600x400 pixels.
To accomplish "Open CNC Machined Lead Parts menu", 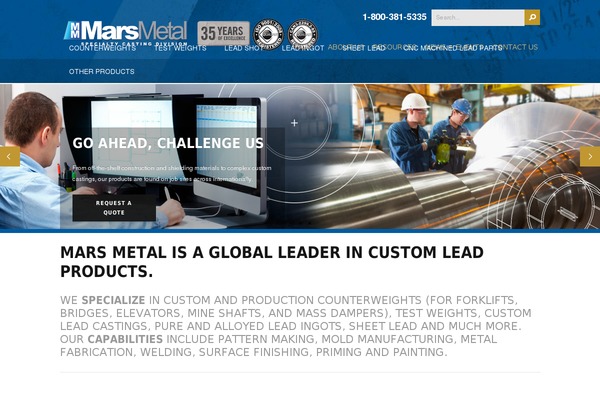I will [453, 48].
